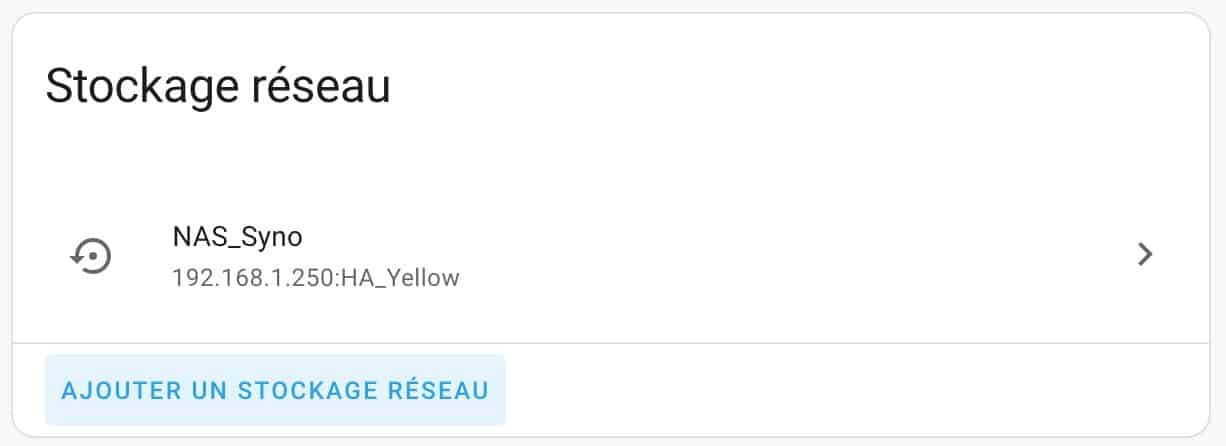Expand the NAS_Syno row with the arrow
This screenshot has height=446, width=1226.
[x=1146, y=254]
